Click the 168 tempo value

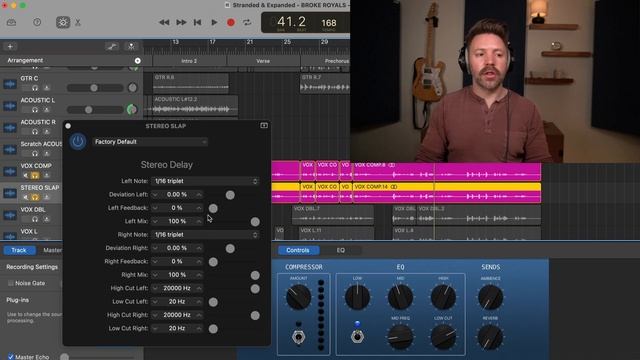coord(329,23)
